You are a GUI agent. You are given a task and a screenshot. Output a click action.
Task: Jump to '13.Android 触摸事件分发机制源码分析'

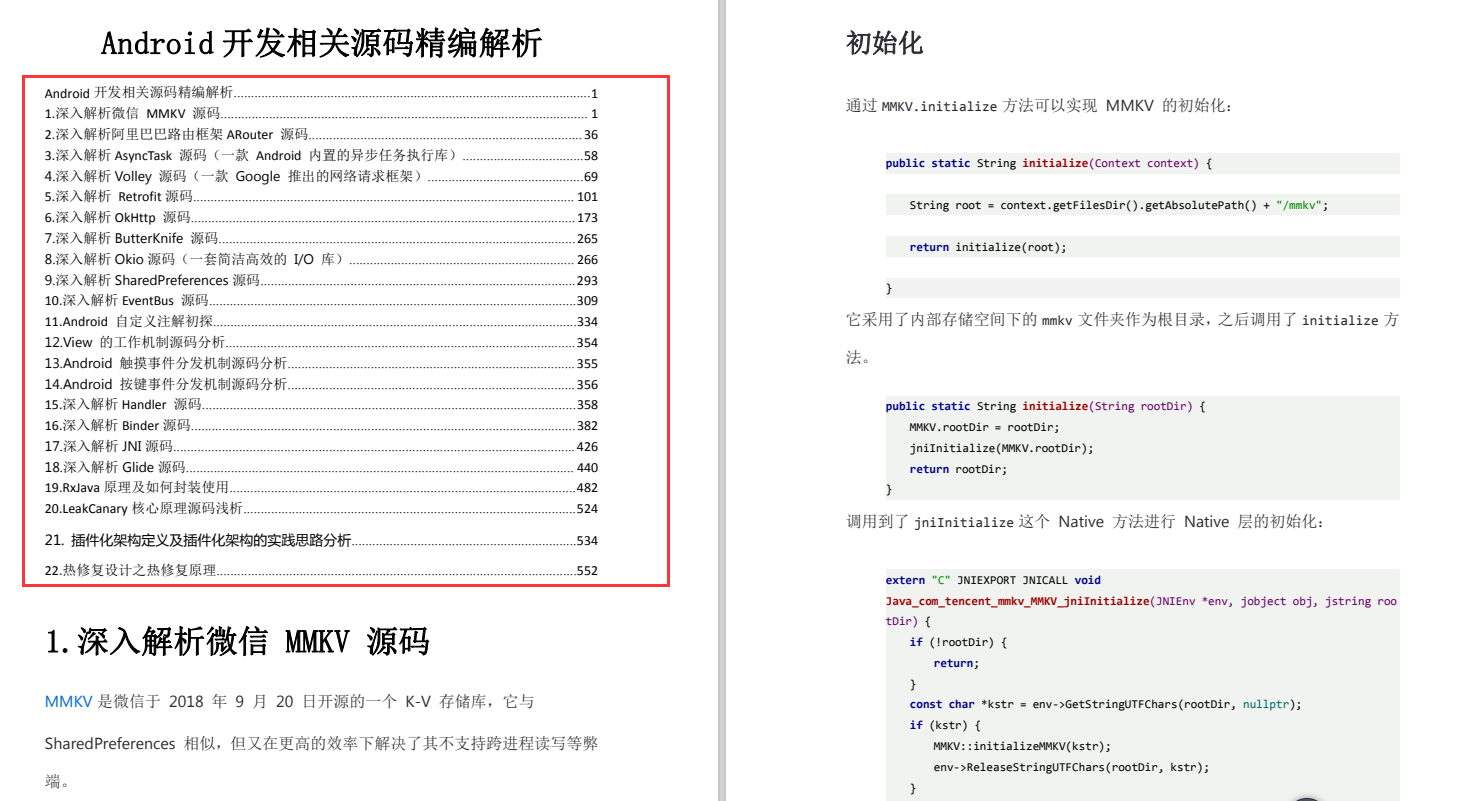[321, 364]
